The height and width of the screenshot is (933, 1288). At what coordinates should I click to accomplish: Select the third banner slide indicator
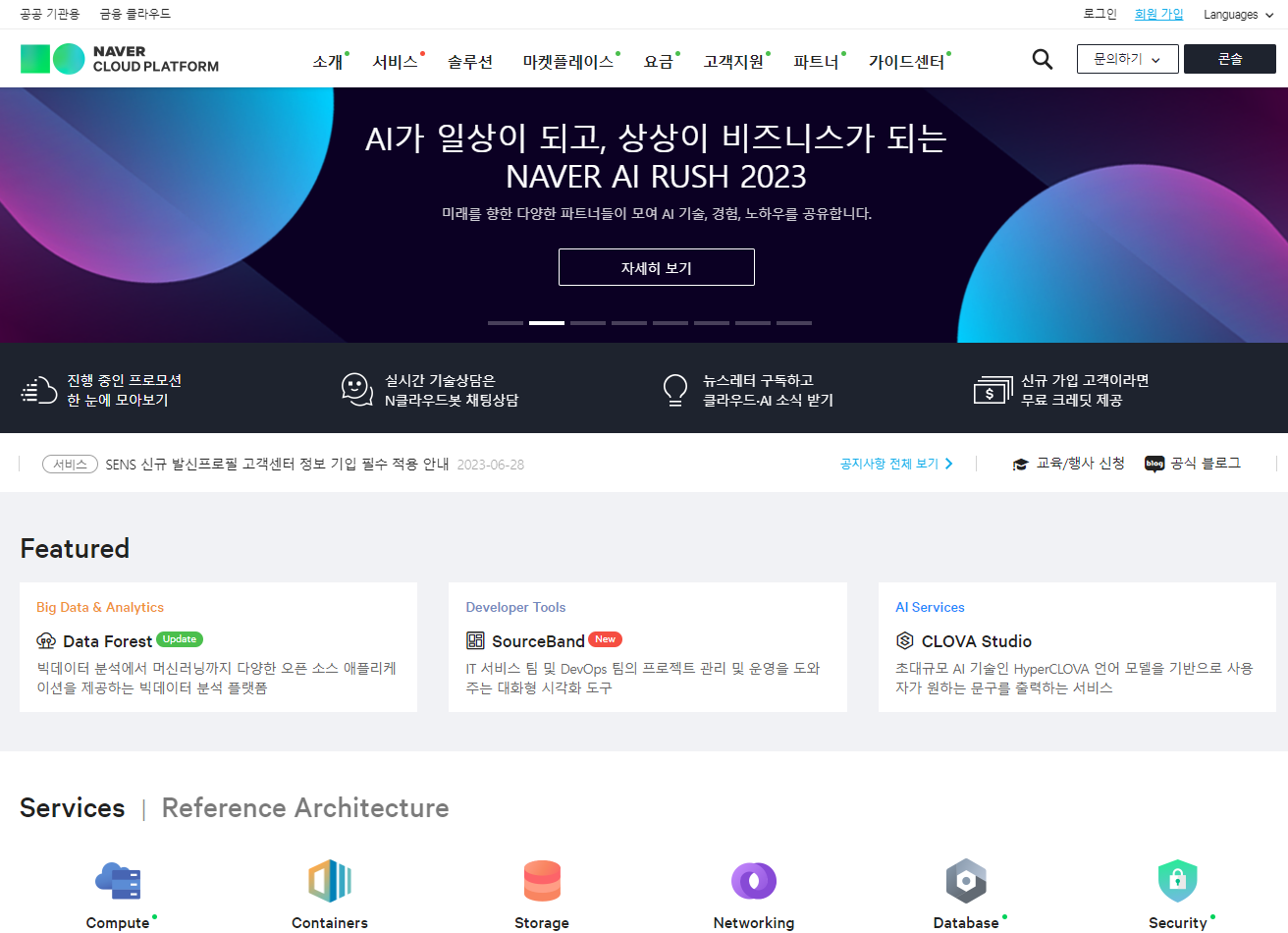click(x=588, y=322)
